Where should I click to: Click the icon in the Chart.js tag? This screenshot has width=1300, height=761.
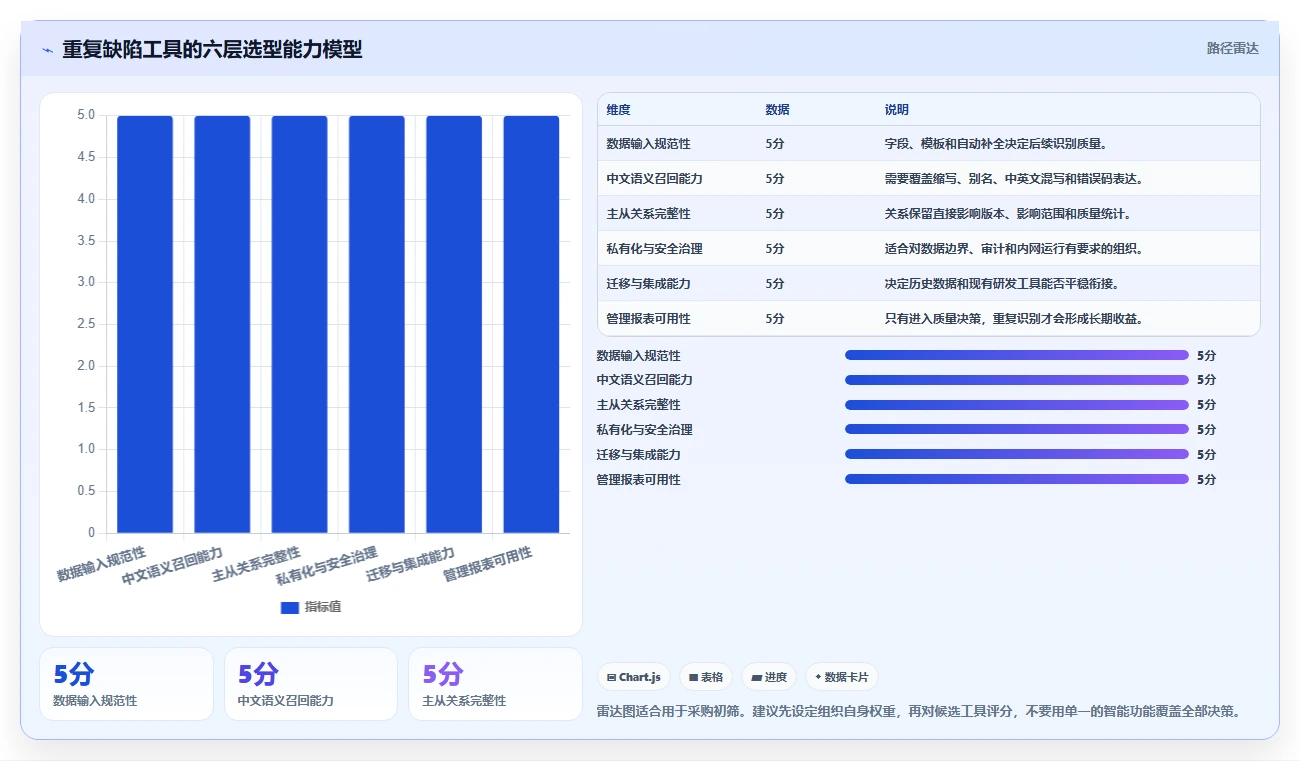click(x=611, y=677)
